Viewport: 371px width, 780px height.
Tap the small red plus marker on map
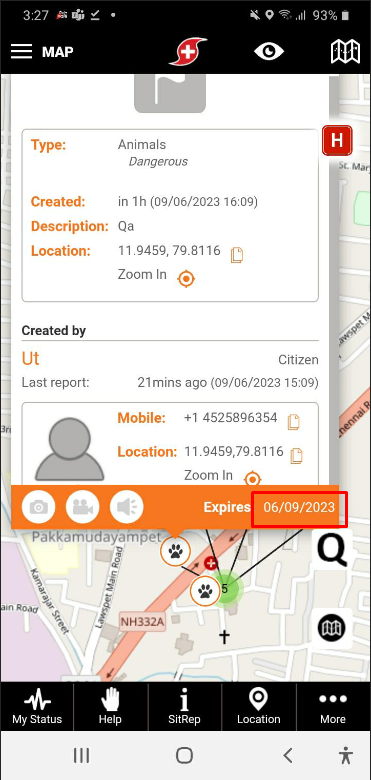pyautogui.click(x=211, y=563)
